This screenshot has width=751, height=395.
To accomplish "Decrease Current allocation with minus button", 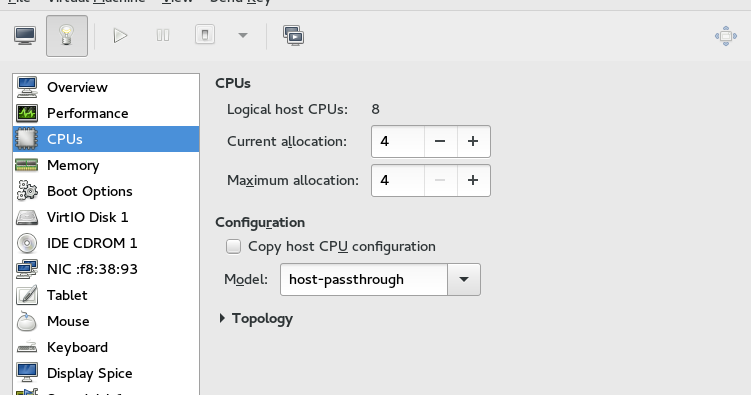I will pos(440,141).
